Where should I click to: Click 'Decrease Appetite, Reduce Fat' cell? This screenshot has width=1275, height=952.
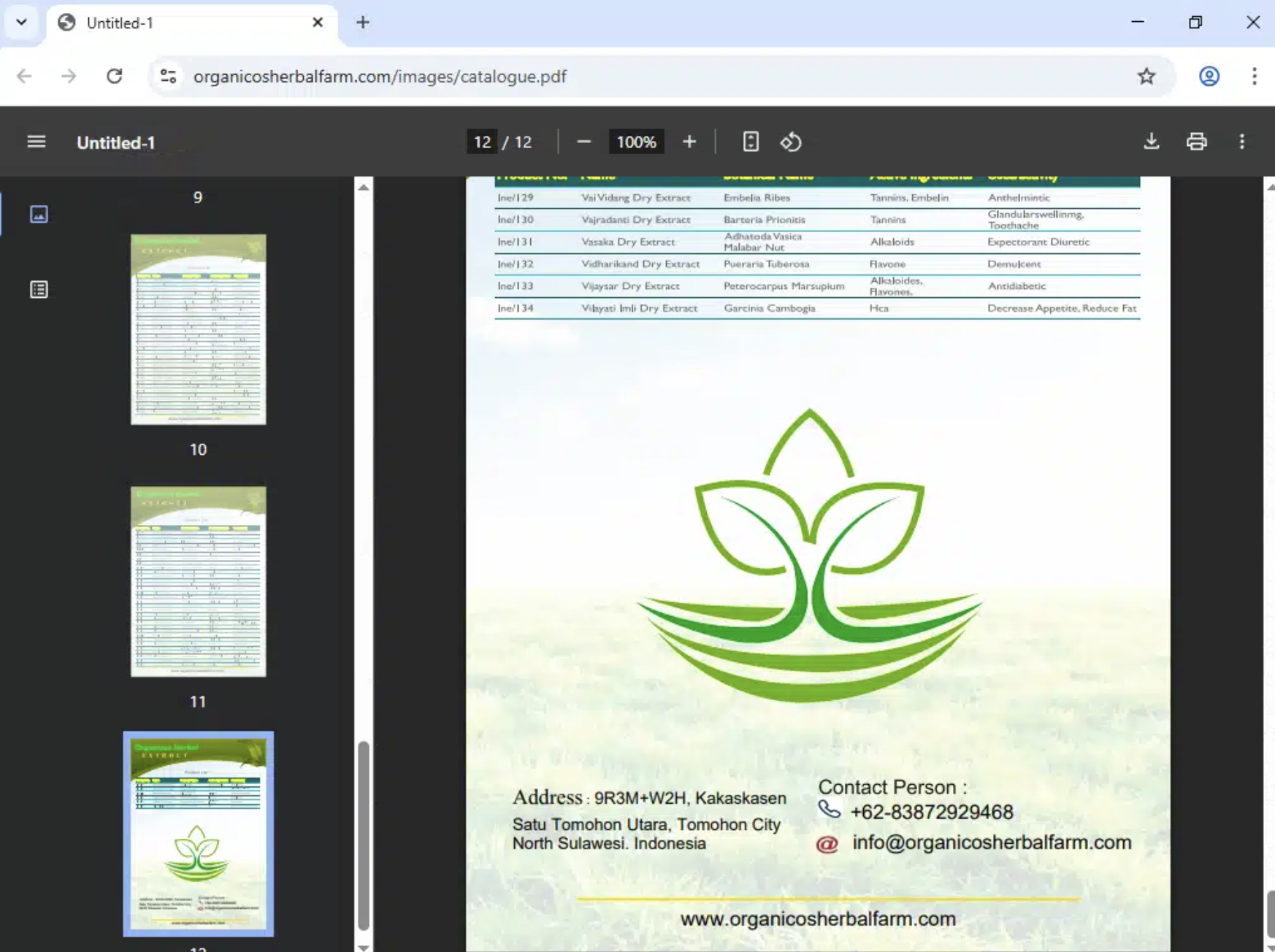tap(1062, 308)
